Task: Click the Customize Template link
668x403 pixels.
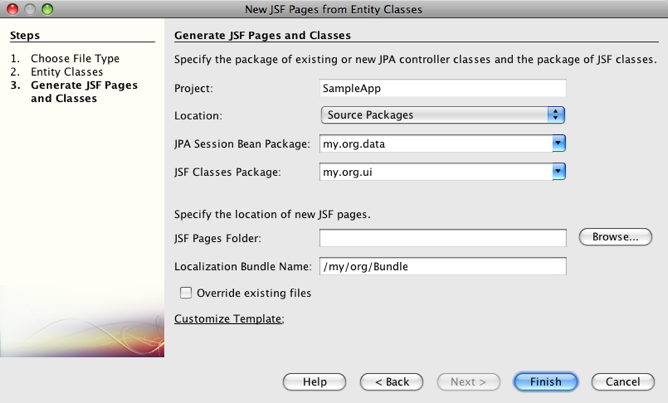Action: [x=229, y=319]
